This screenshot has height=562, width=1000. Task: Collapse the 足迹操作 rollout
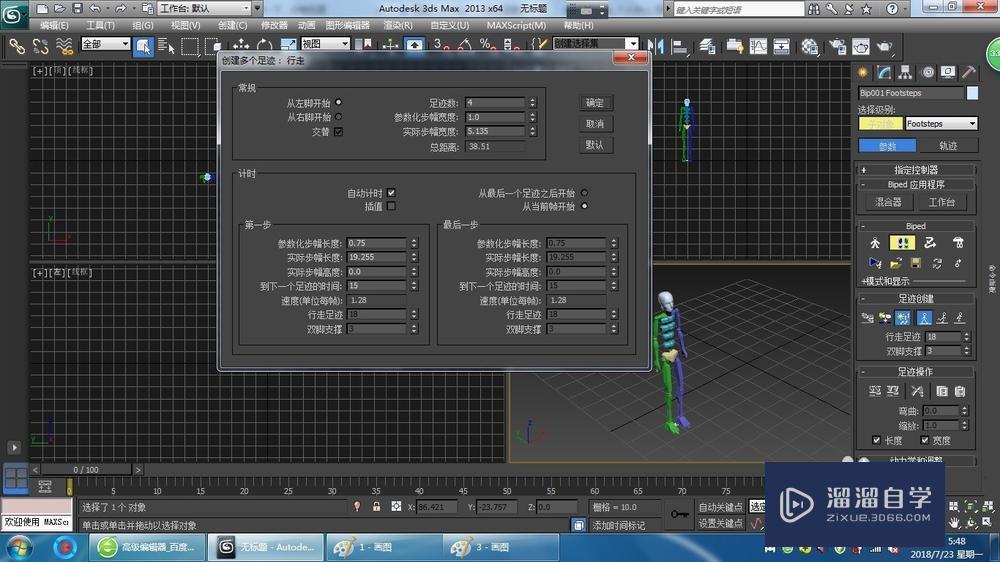pos(915,371)
